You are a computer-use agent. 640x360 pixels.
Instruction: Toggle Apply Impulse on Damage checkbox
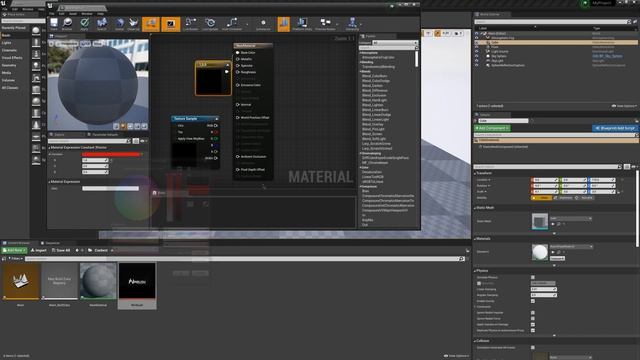(x=533, y=324)
